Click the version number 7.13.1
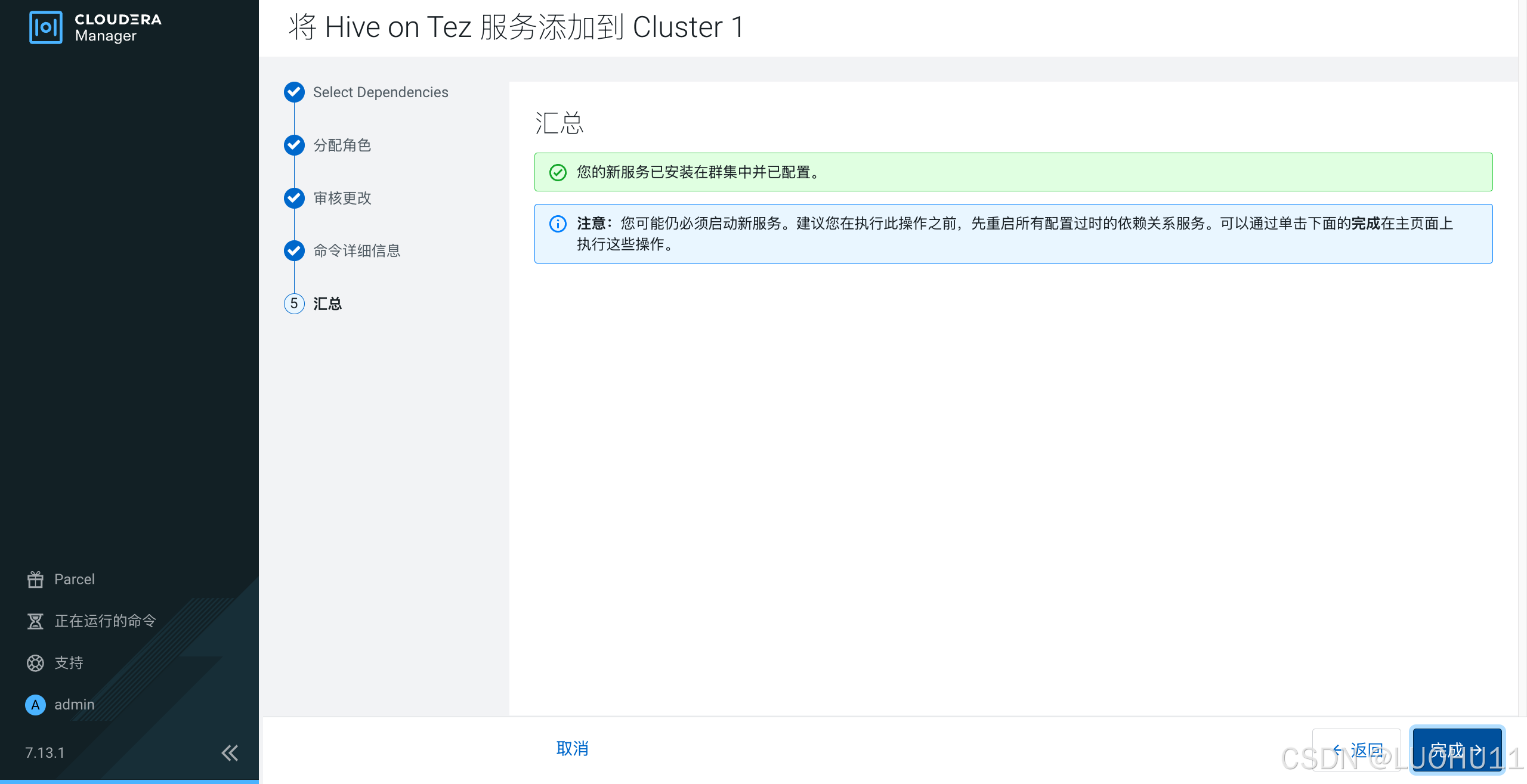Image resolution: width=1527 pixels, height=784 pixels. (45, 752)
